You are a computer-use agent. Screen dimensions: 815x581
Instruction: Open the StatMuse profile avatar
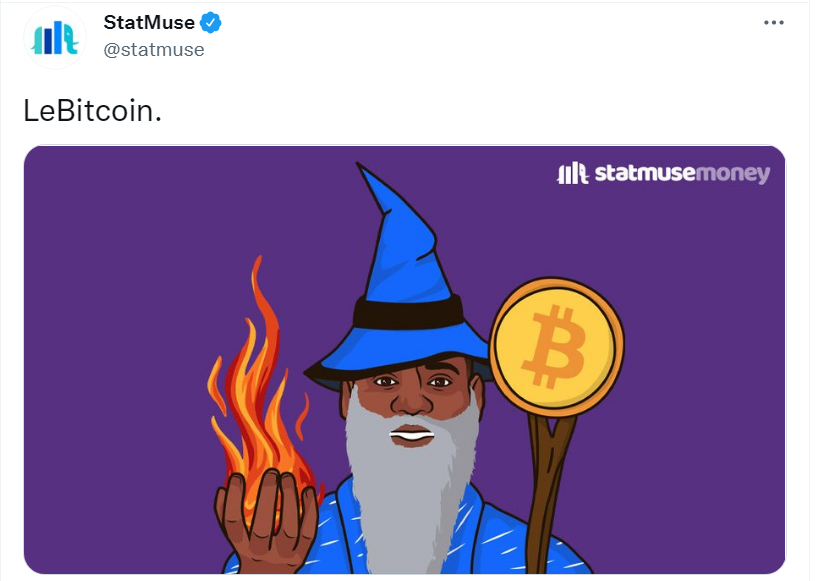(55, 38)
